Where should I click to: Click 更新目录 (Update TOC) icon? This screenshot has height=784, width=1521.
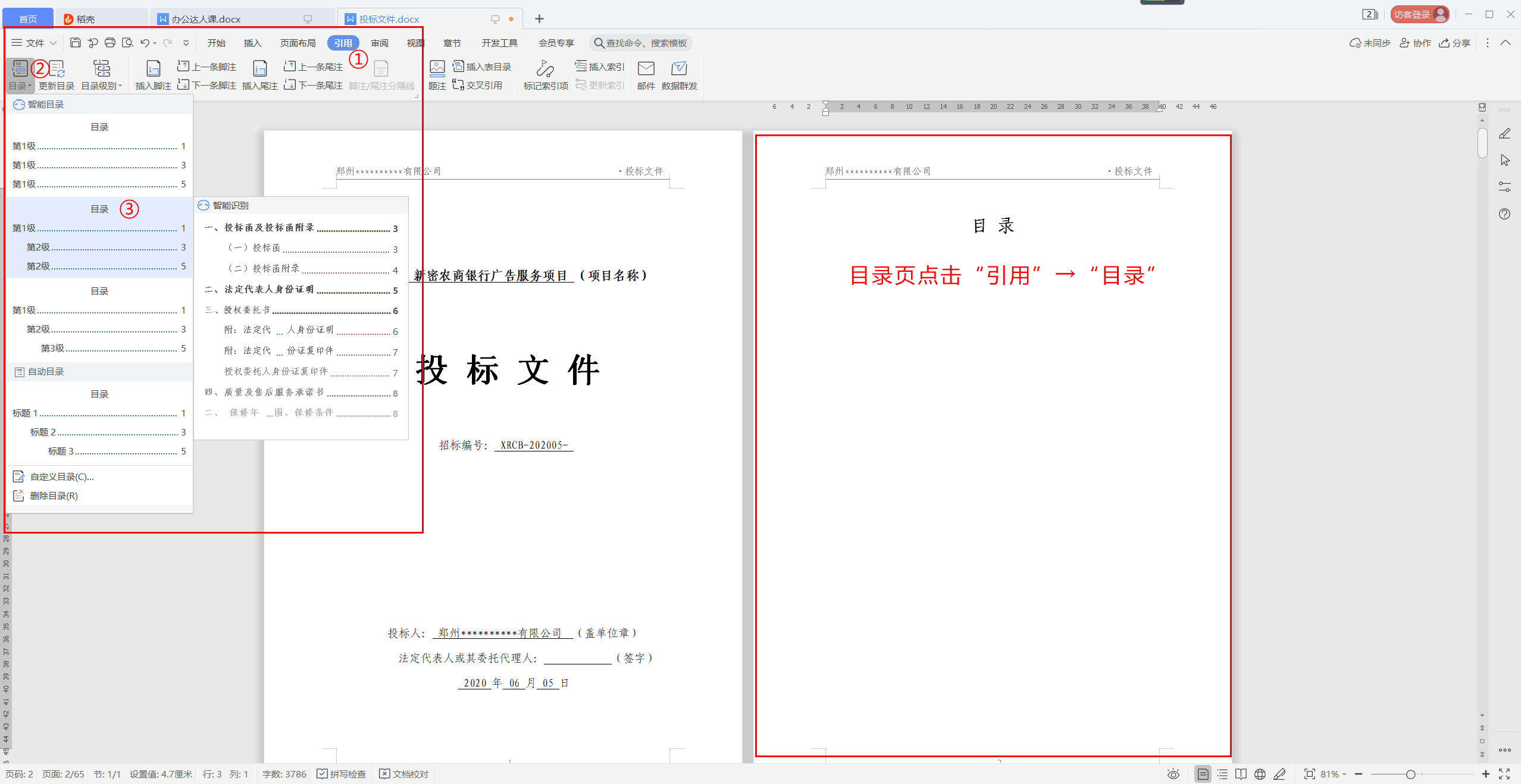pyautogui.click(x=57, y=76)
